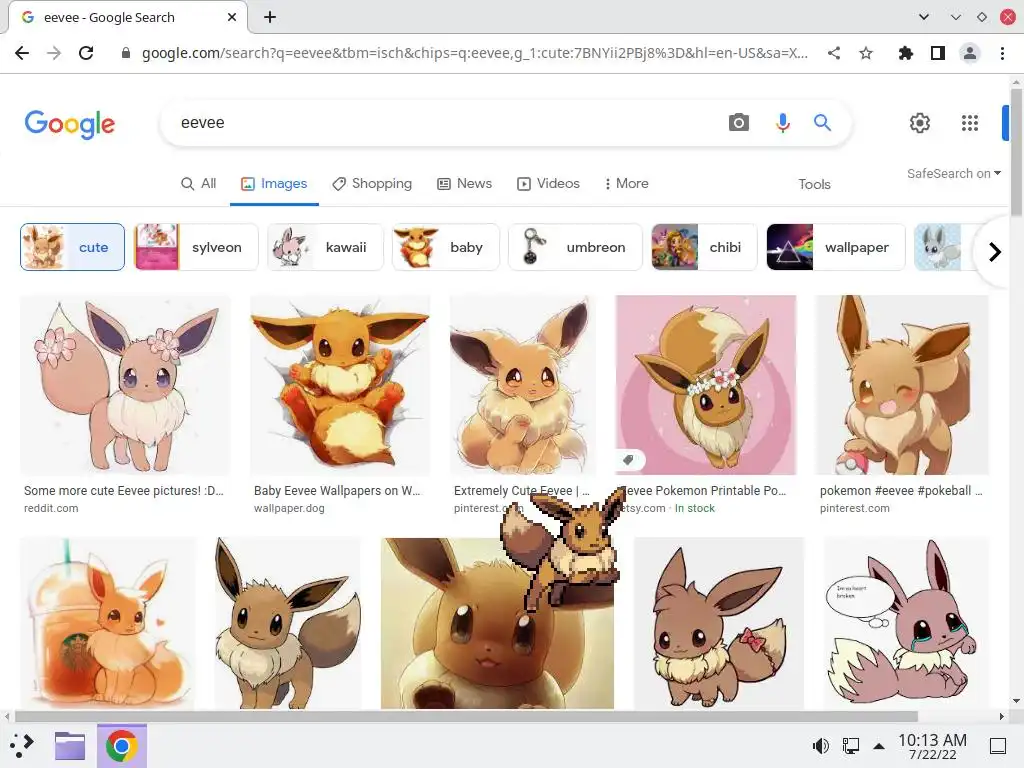The height and width of the screenshot is (768, 1024).
Task: Apply the baby filter chip
Action: (446, 247)
